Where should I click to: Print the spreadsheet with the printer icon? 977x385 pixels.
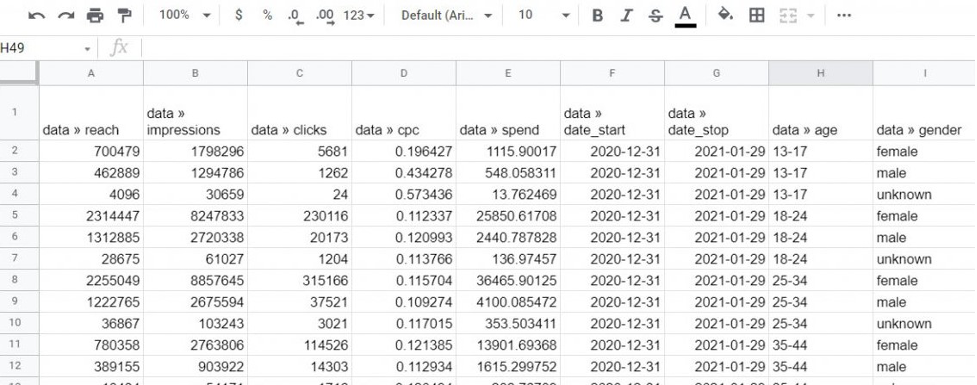[x=95, y=16]
